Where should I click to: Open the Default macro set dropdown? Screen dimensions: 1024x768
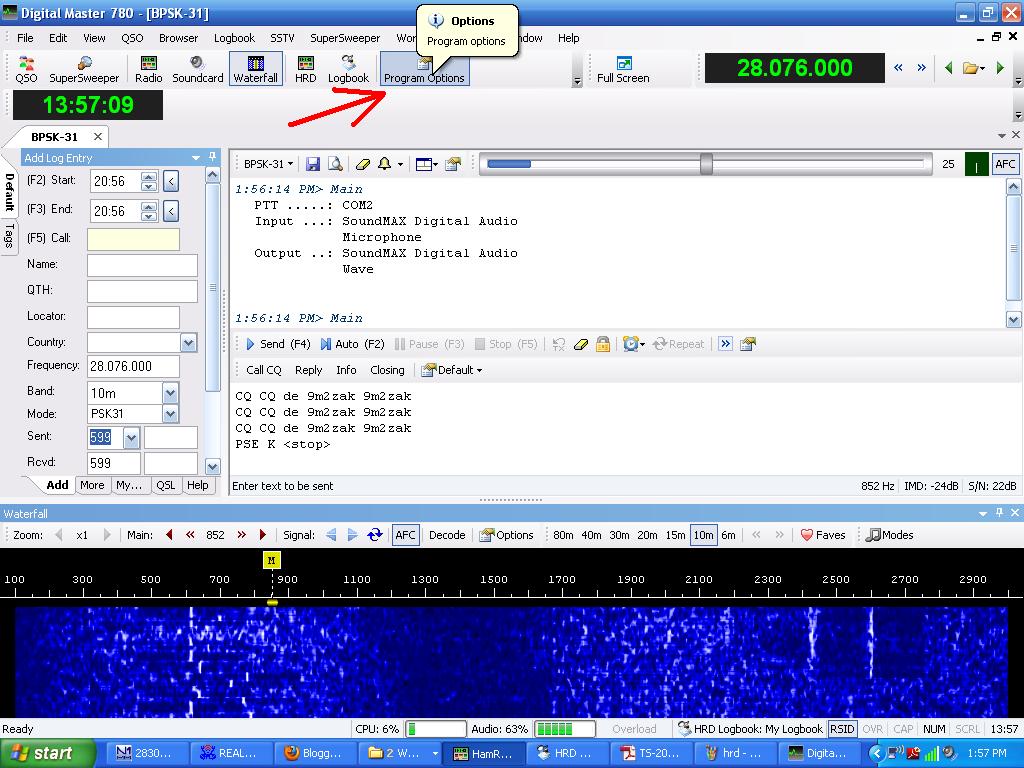point(452,369)
